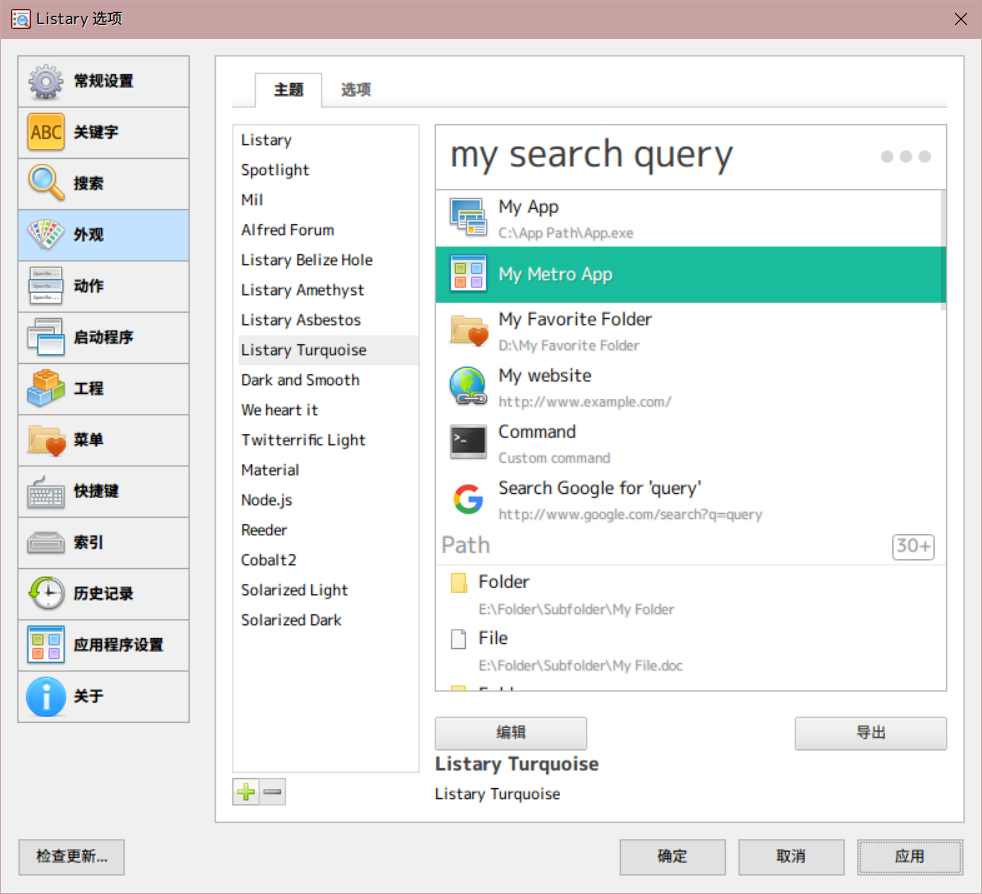Select the Cobalt2 theme

click(x=326, y=561)
